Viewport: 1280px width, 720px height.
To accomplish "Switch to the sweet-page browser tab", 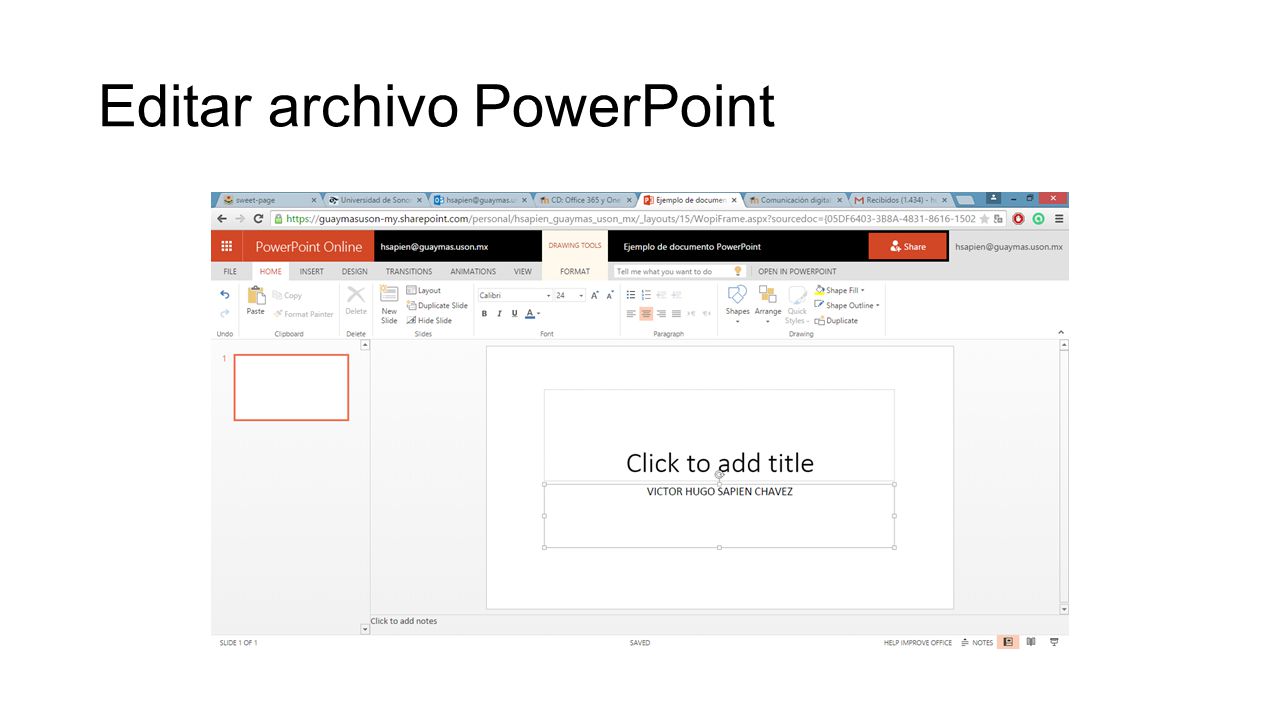I will pos(270,200).
